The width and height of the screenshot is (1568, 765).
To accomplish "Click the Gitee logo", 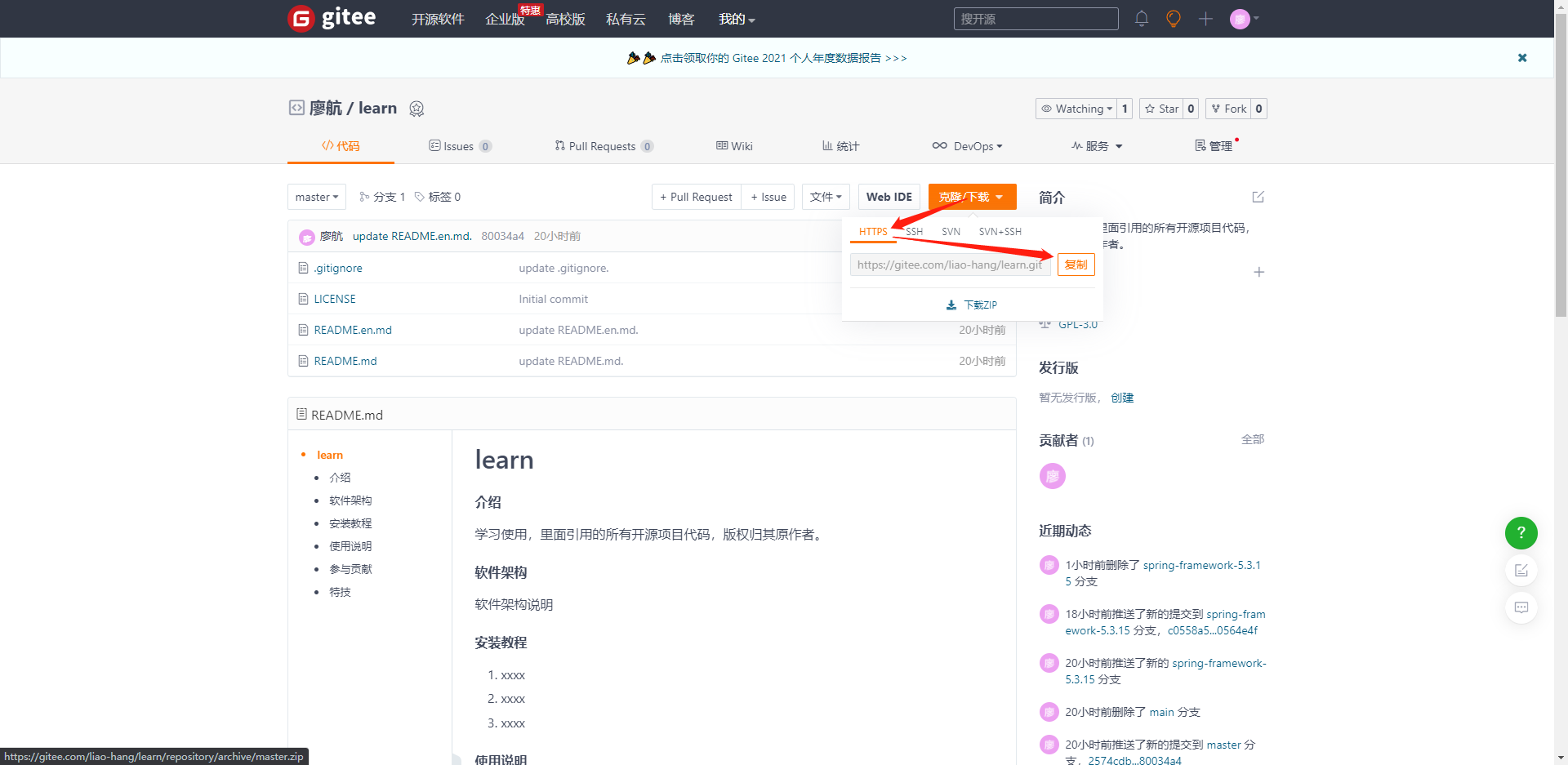I will pos(332,18).
